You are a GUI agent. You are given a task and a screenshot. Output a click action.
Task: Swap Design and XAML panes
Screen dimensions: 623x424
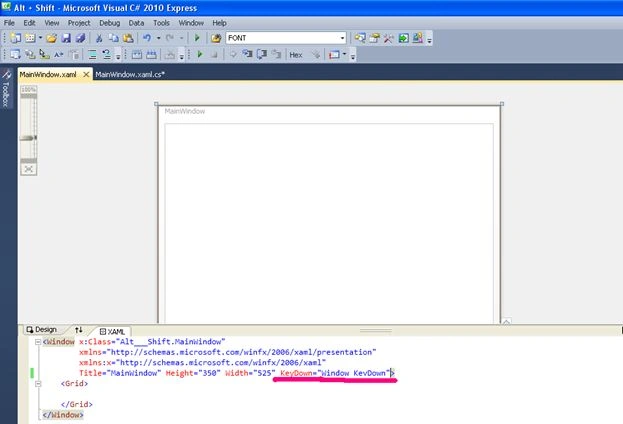pos(79,330)
